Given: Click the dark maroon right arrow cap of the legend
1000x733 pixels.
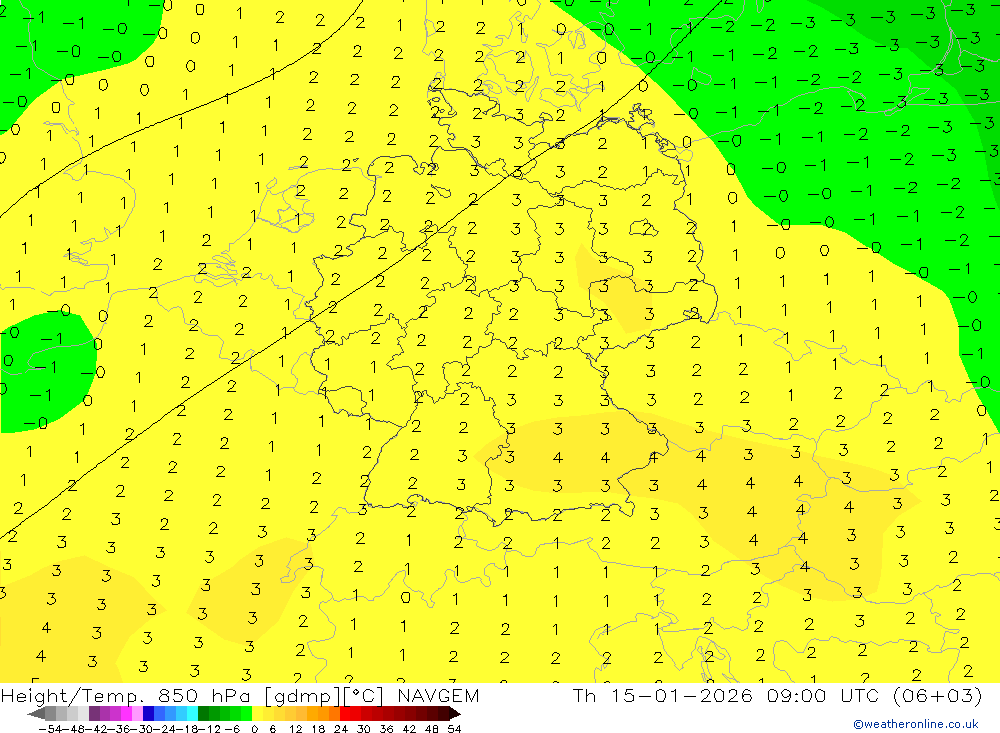Looking at the screenshot, I should (x=455, y=714).
